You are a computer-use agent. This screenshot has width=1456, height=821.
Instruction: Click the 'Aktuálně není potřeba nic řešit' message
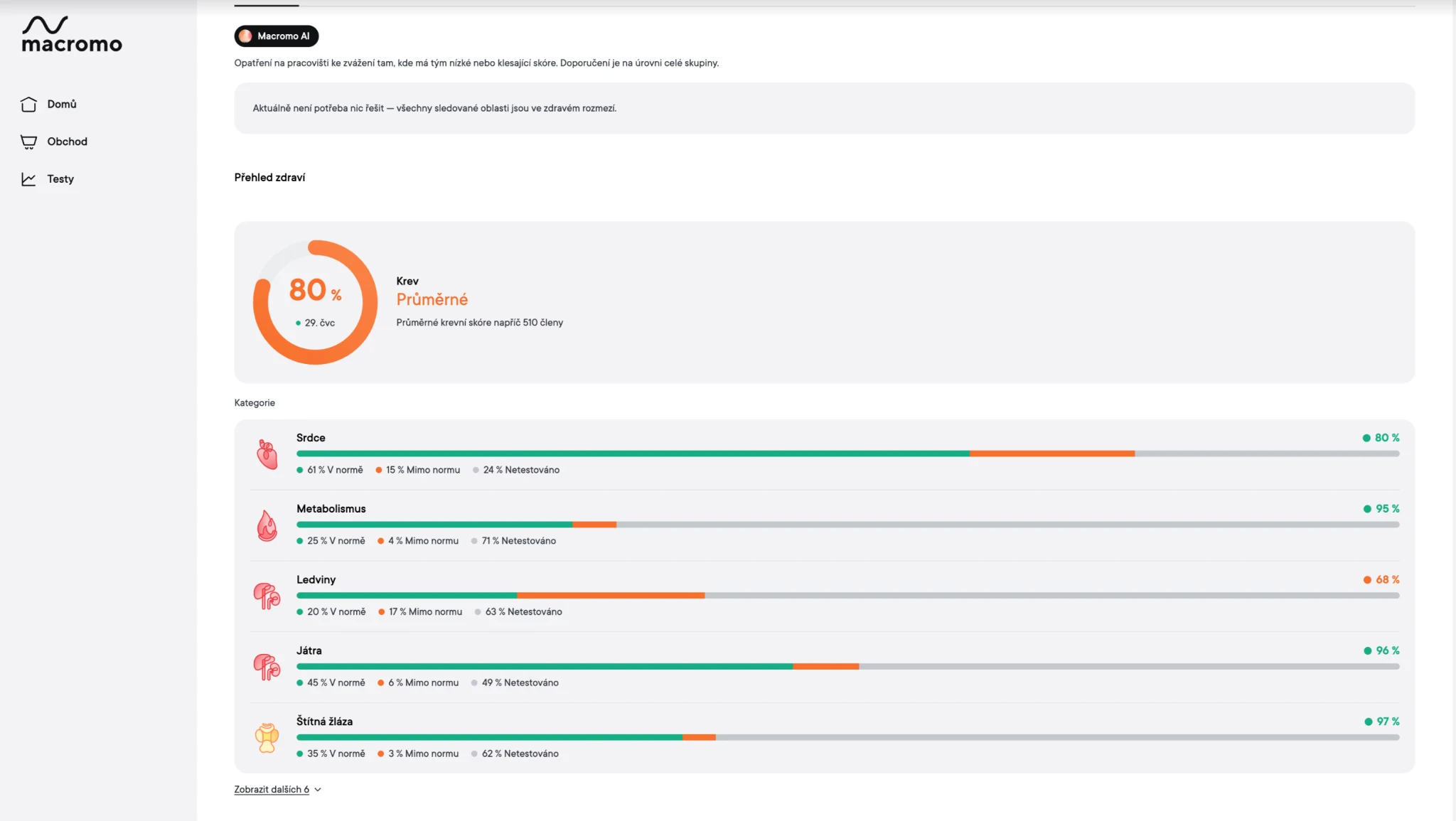click(434, 109)
